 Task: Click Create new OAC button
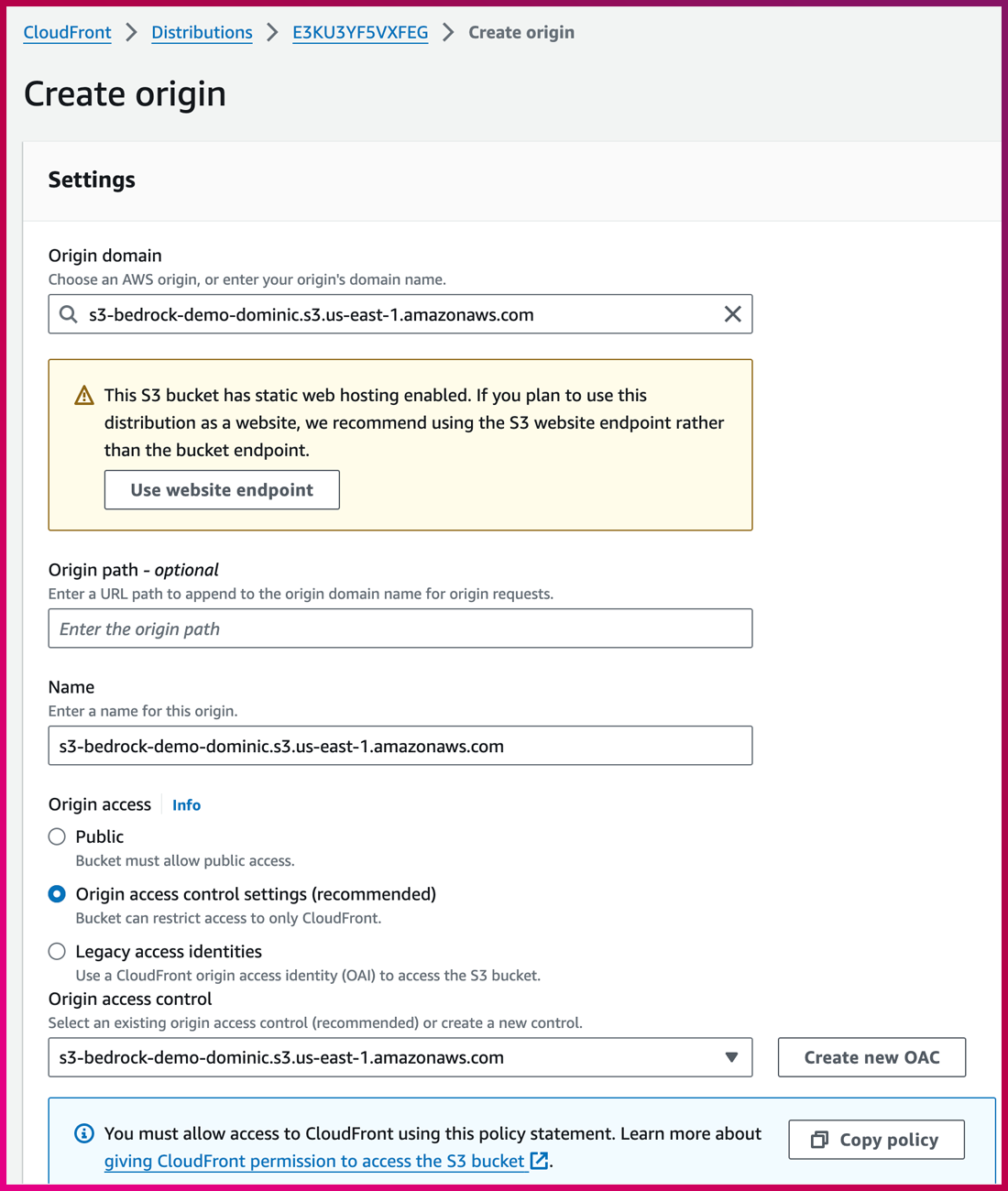point(871,1057)
